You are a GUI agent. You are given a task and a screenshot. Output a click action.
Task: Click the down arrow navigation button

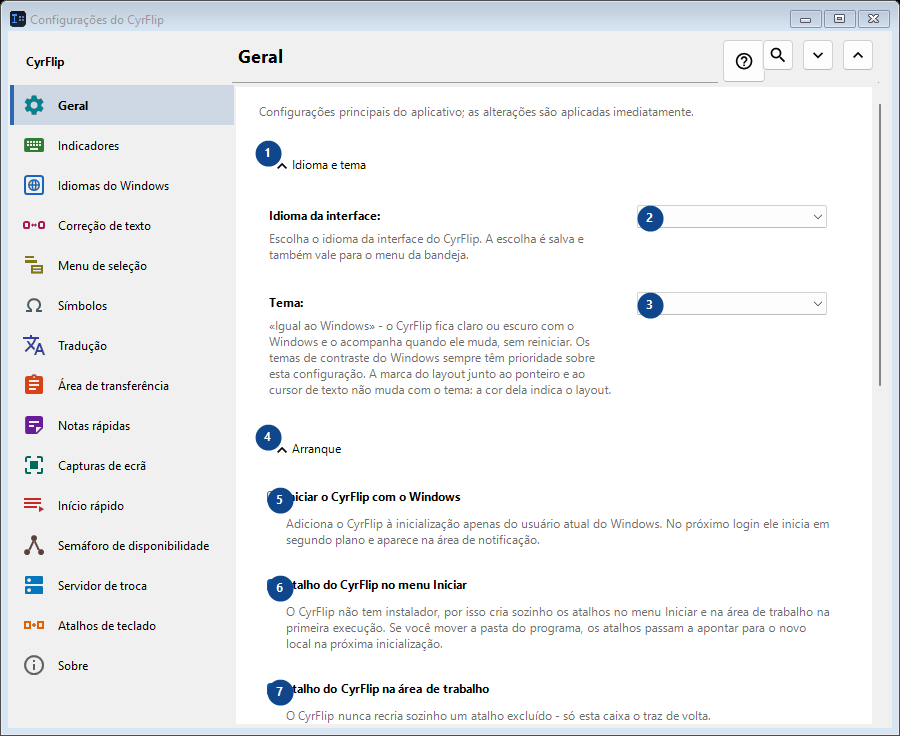click(x=818, y=55)
